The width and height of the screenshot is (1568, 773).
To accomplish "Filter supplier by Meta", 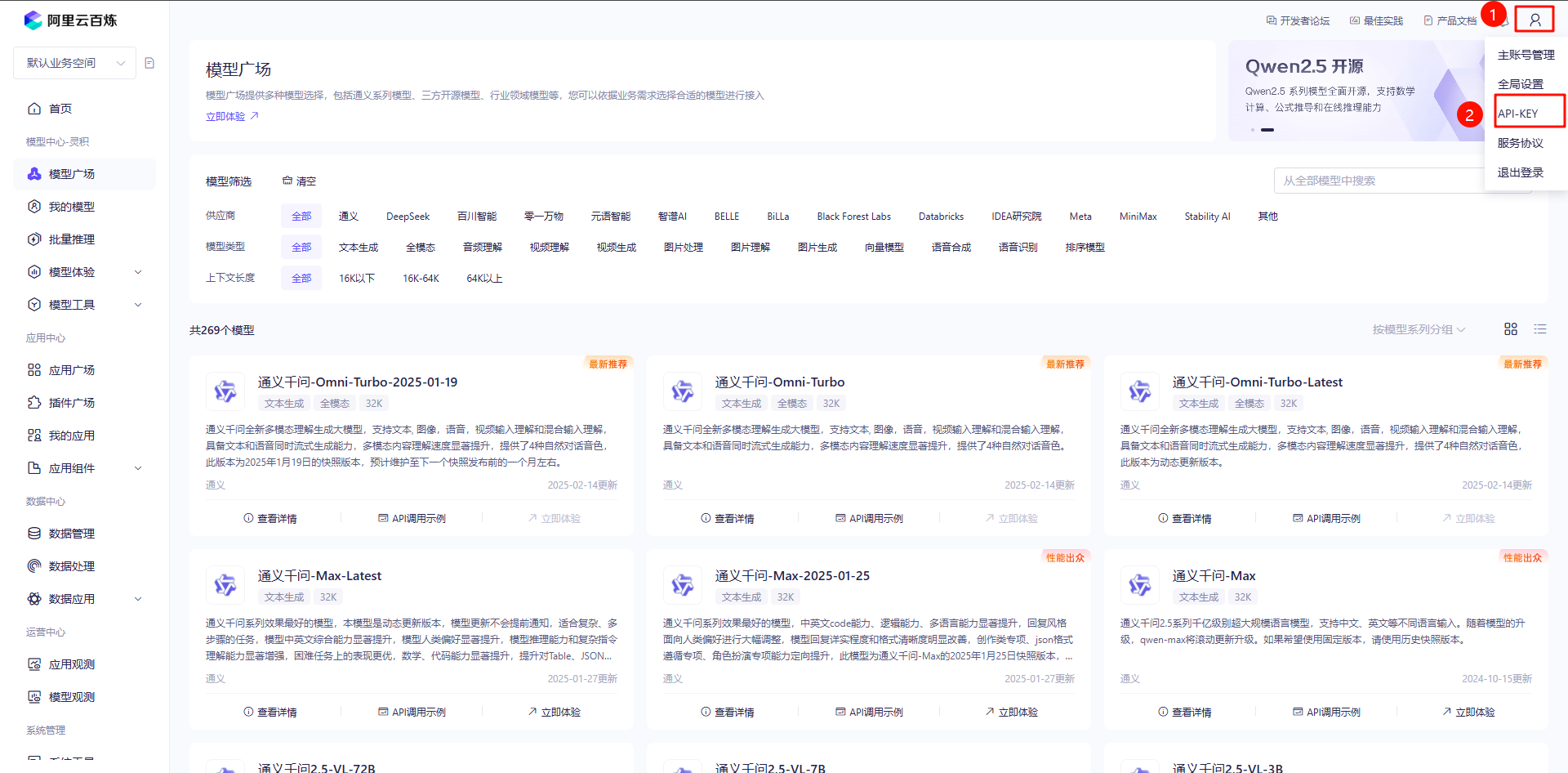I will coord(1080,217).
